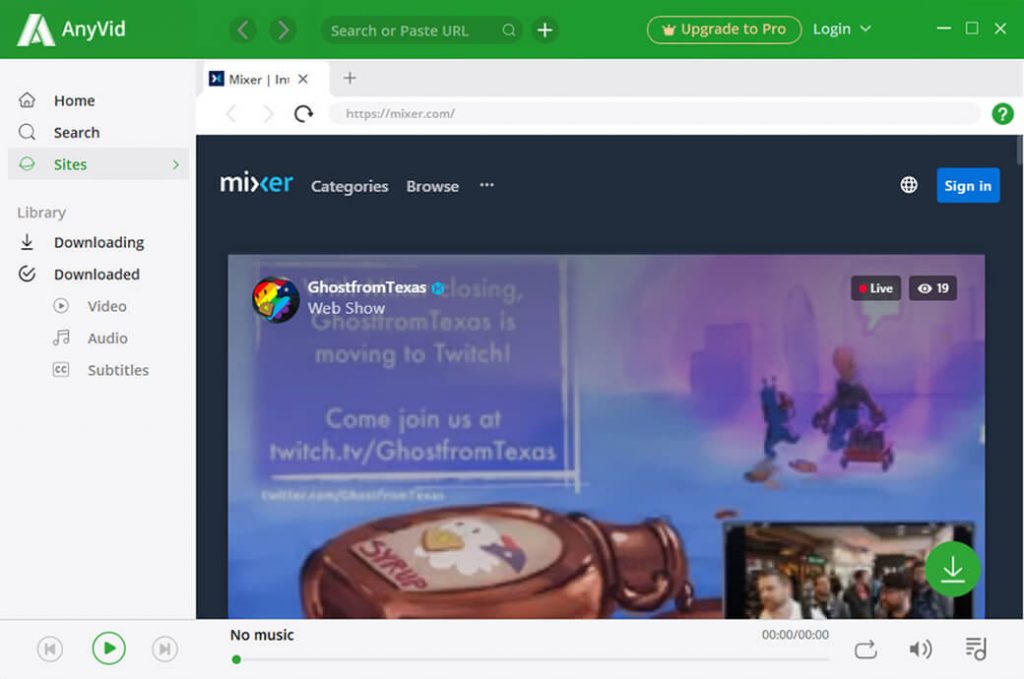Show downloaded Audio items
Viewport: 1024px width, 679px height.
click(x=90, y=338)
